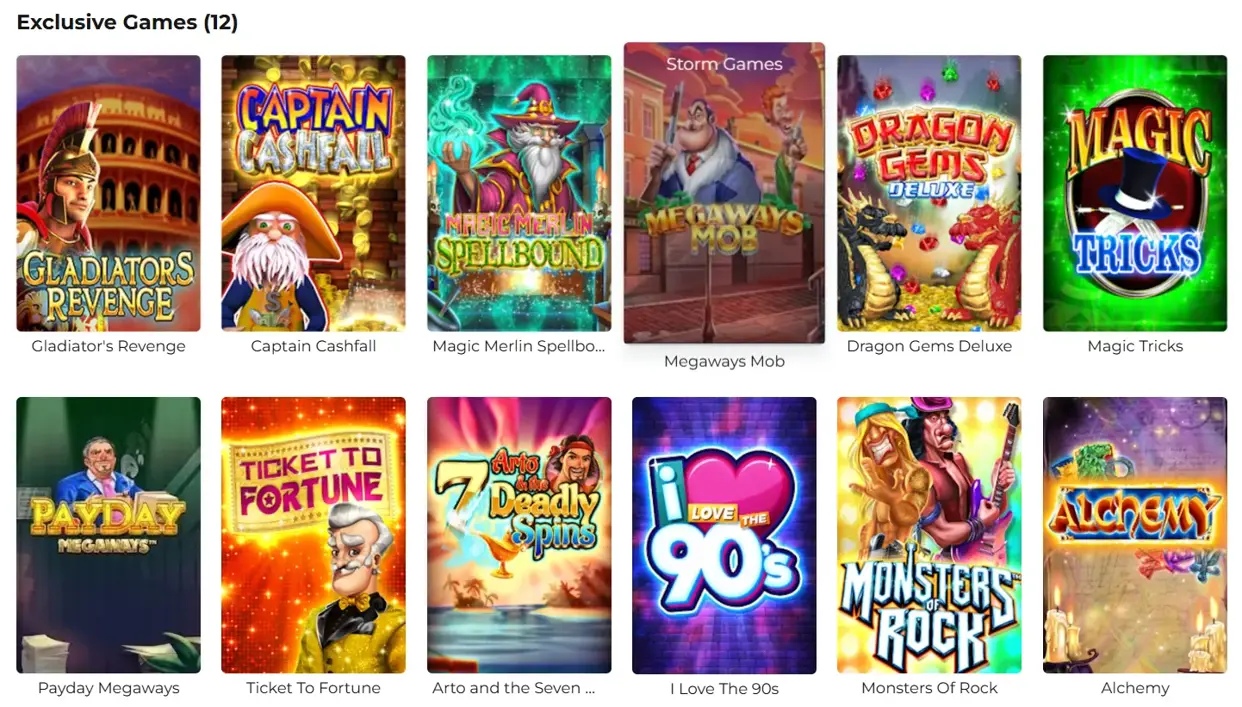Select the Ticket To Fortune game image
1242x707 pixels.
[x=313, y=535]
